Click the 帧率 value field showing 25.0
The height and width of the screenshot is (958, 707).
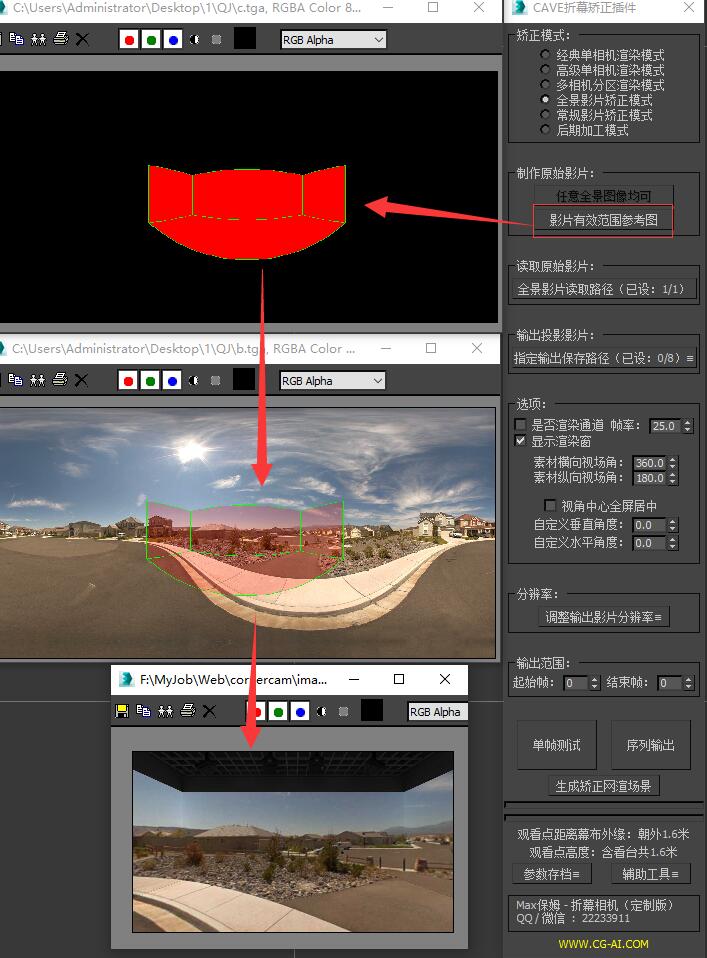click(663, 426)
